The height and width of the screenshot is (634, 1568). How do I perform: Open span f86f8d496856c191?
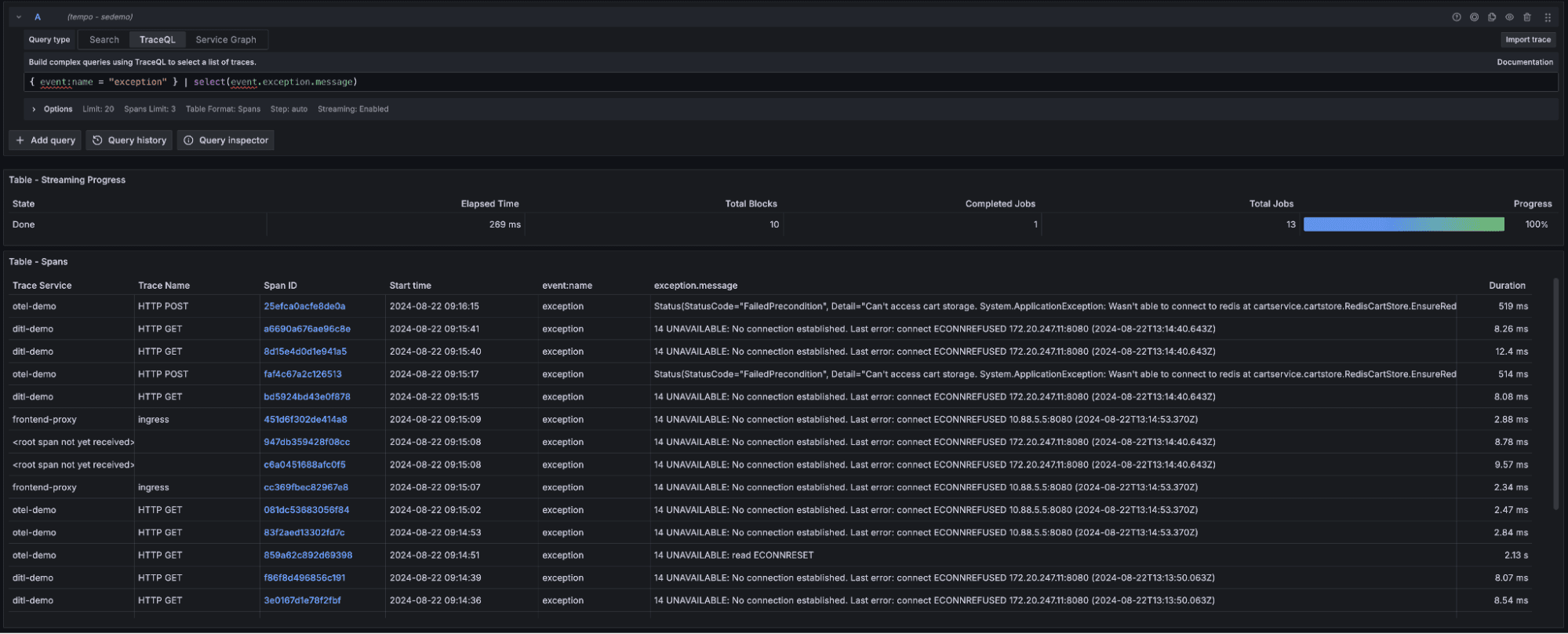[304, 578]
